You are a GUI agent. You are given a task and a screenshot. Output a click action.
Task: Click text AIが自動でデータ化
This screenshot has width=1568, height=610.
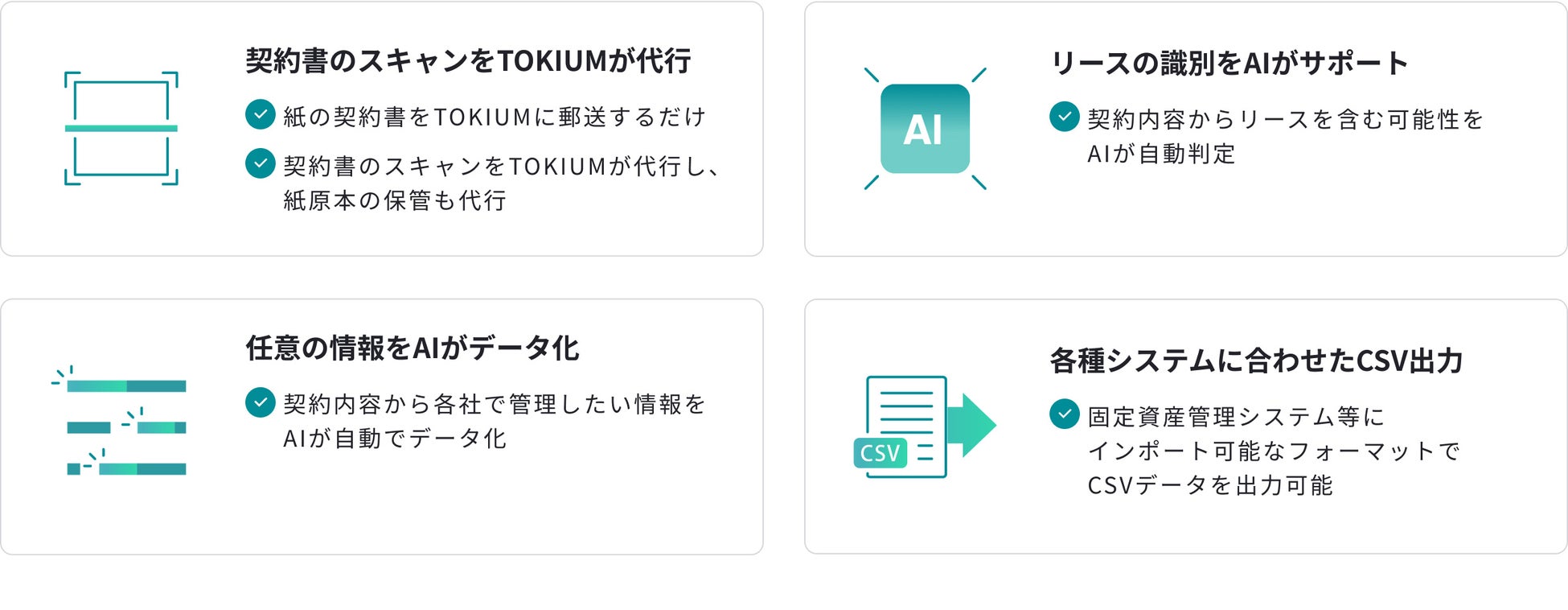click(x=395, y=439)
